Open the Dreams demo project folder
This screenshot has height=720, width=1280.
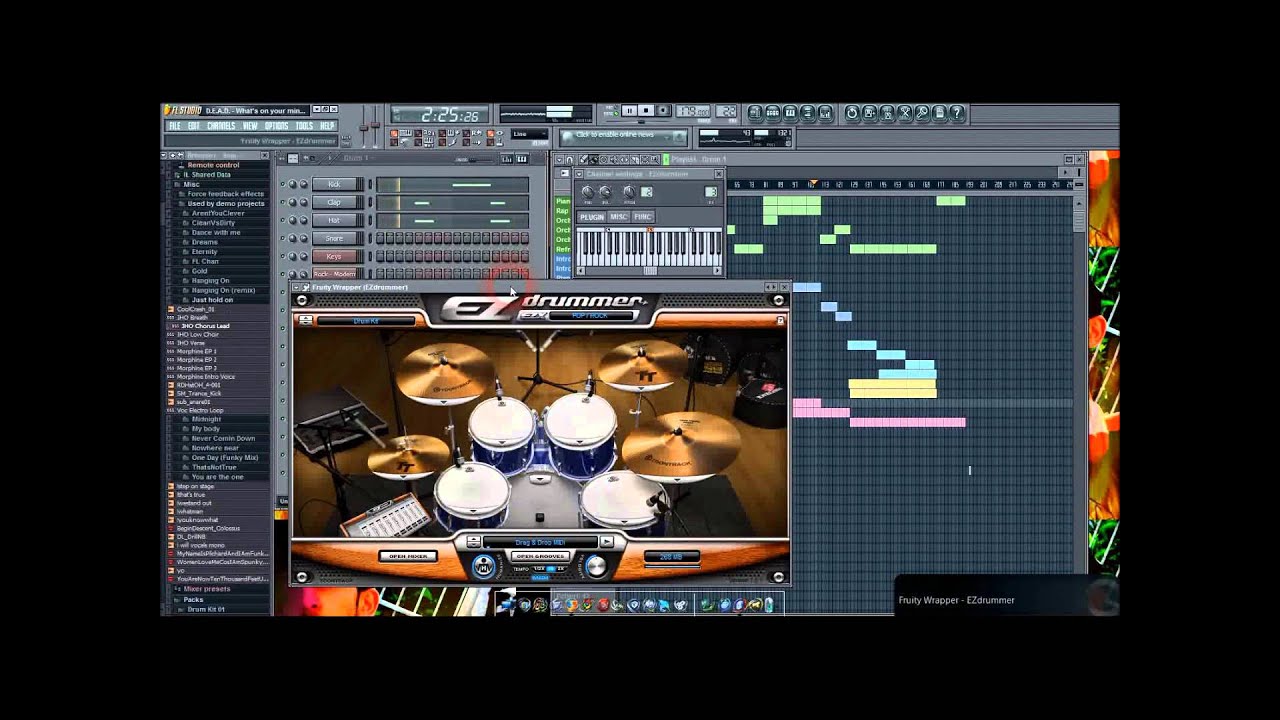point(205,241)
